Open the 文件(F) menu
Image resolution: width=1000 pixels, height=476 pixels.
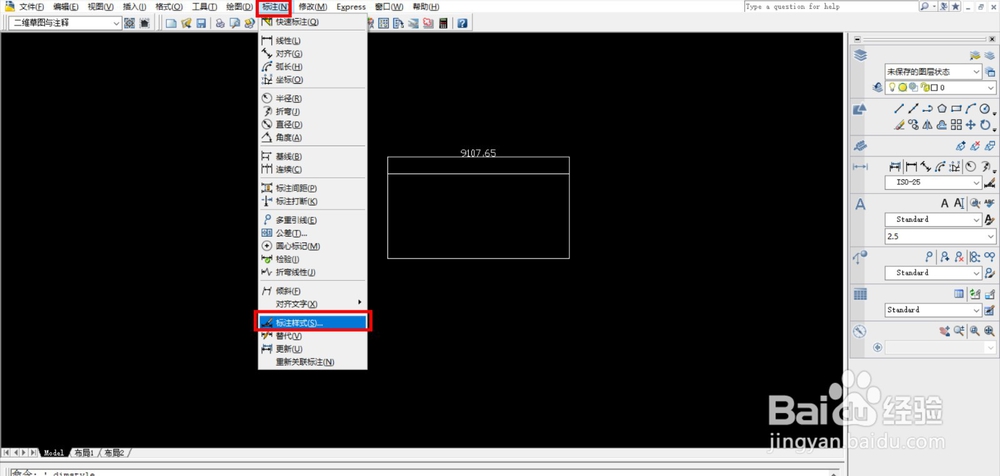click(31, 7)
